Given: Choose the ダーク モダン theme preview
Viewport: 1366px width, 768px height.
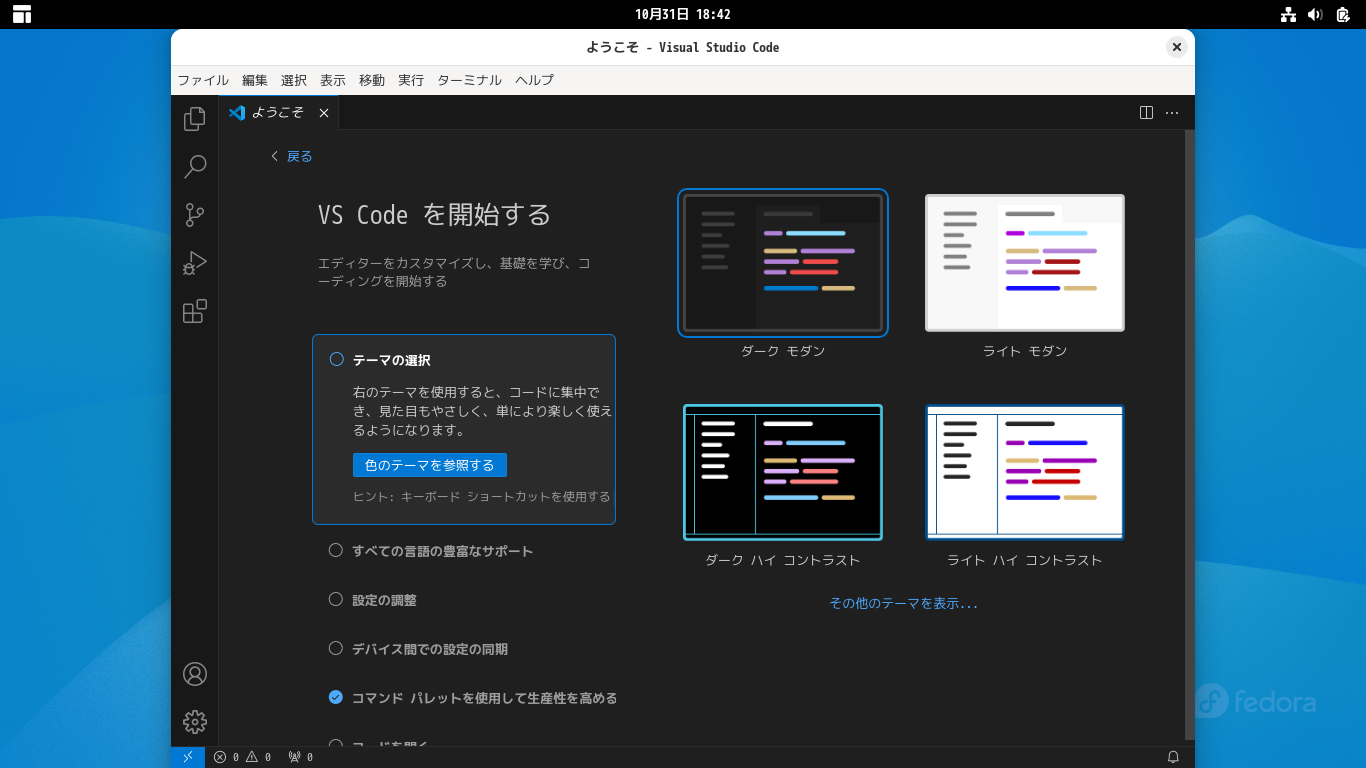Looking at the screenshot, I should point(783,263).
